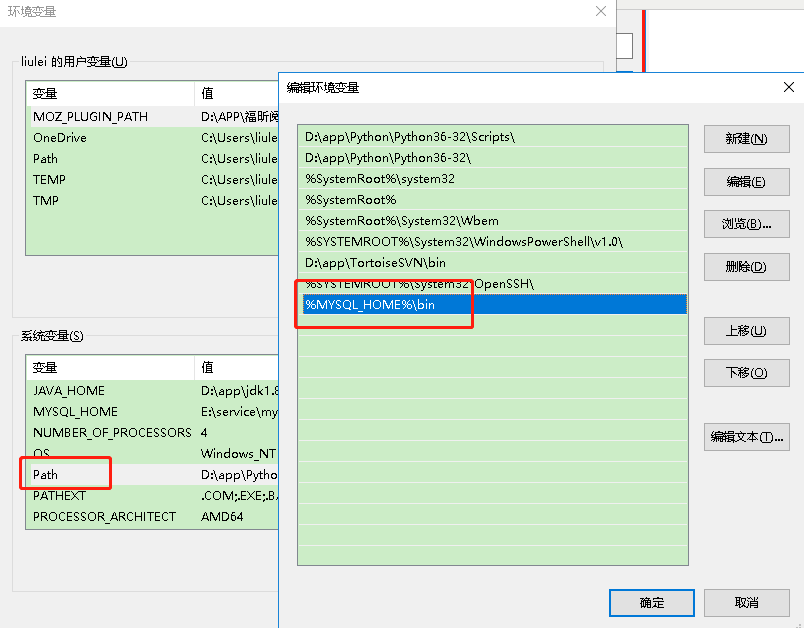Select the D:\app\Python\Python36-32\ path entry
804x628 pixels.
pos(492,158)
